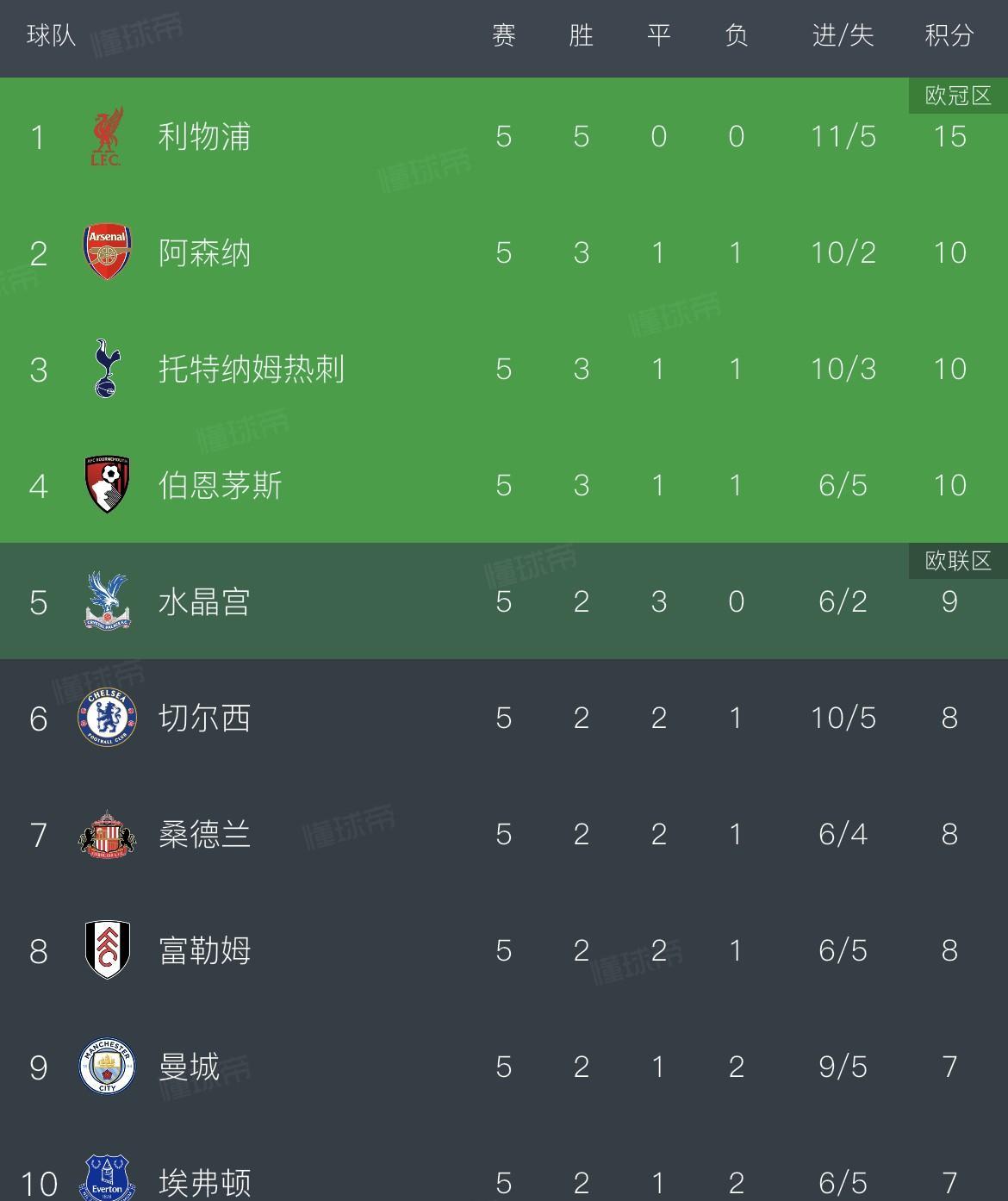Image resolution: width=1008 pixels, height=1201 pixels.
Task: Tap the Everton club crest
Action: 107,1179
